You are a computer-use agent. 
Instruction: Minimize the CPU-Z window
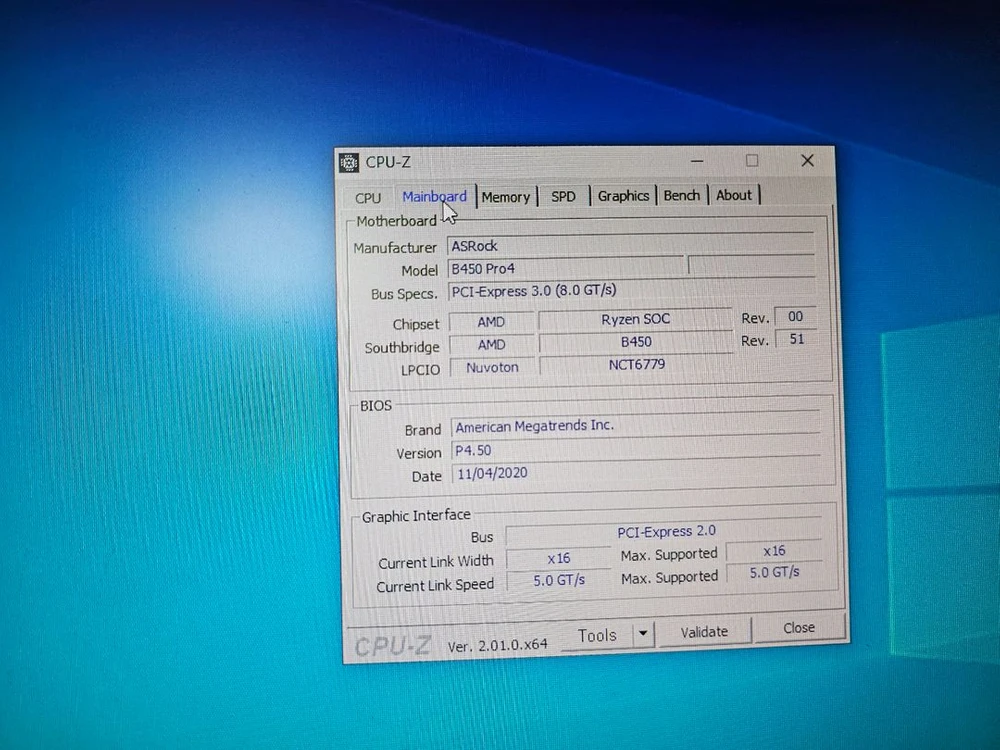pos(697,161)
